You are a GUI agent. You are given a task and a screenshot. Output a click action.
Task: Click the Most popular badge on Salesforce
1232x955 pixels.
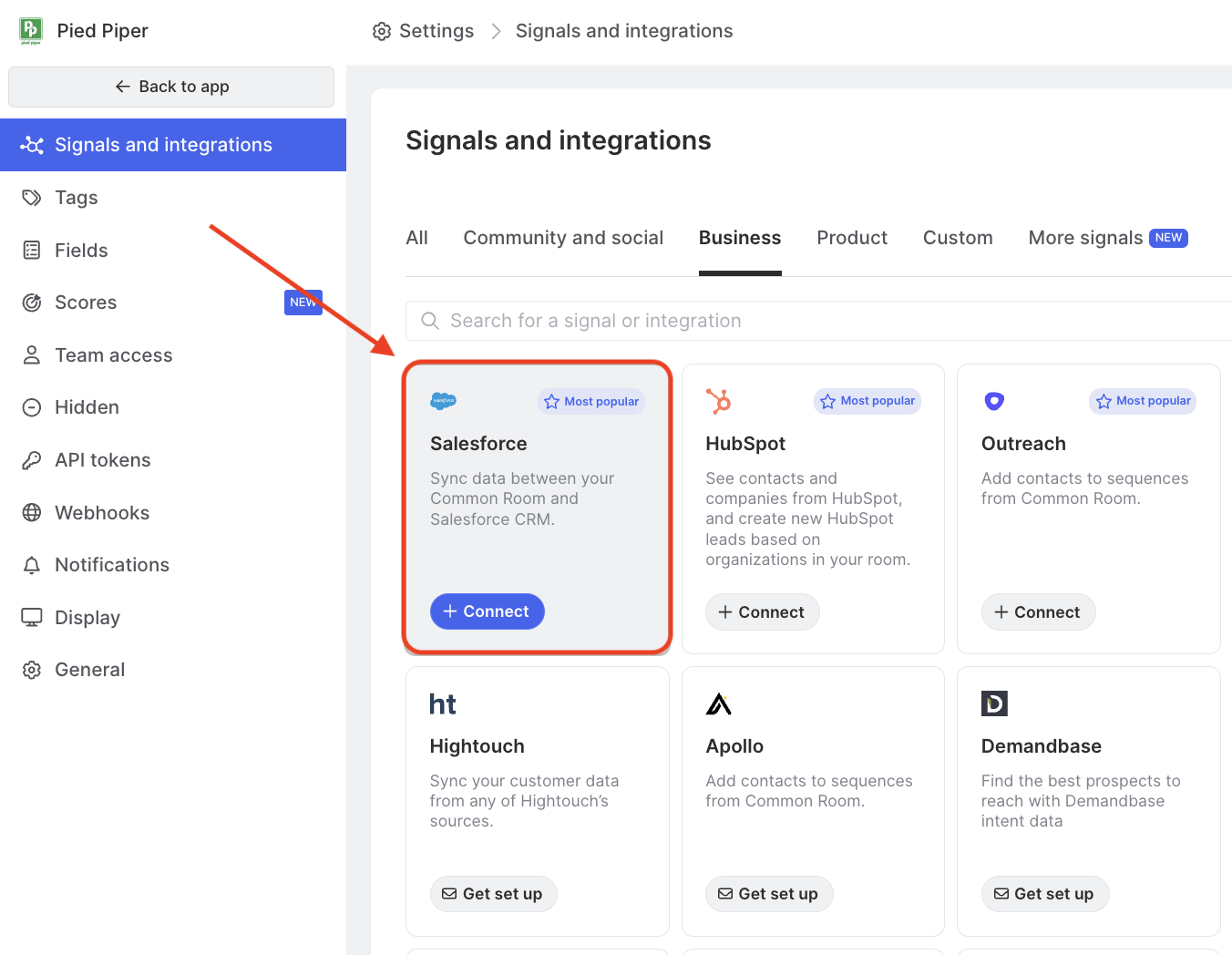click(x=591, y=402)
